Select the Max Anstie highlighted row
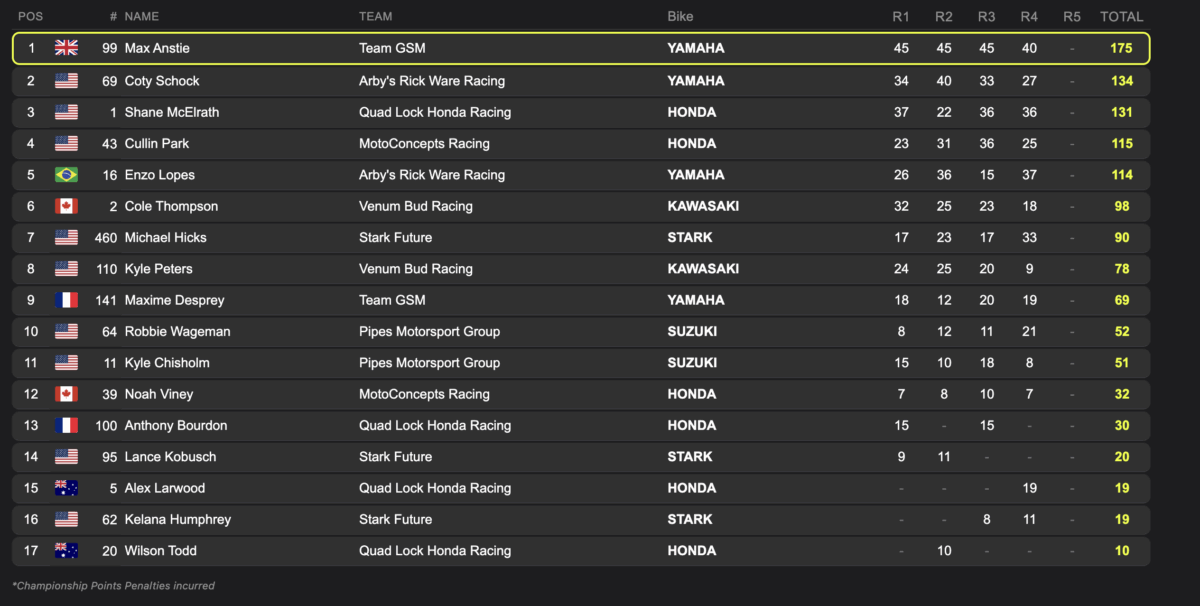This screenshot has height=606, width=1200. (580, 48)
